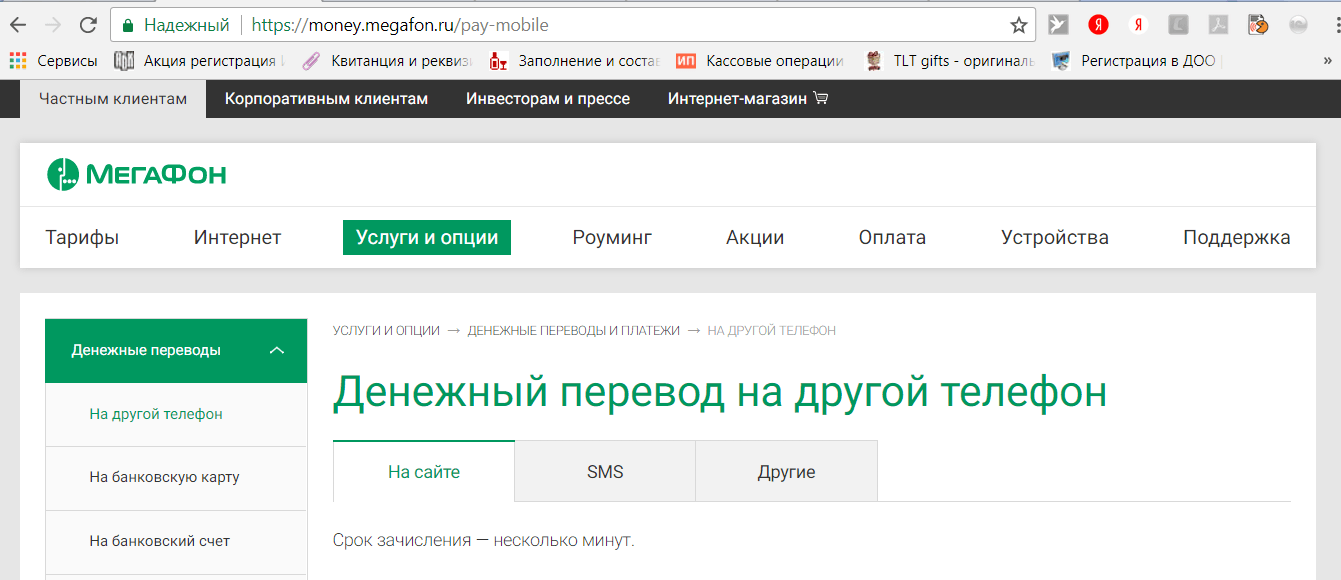This screenshot has height=580, width=1341.
Task: Click the Надежный security label
Action: [187, 25]
